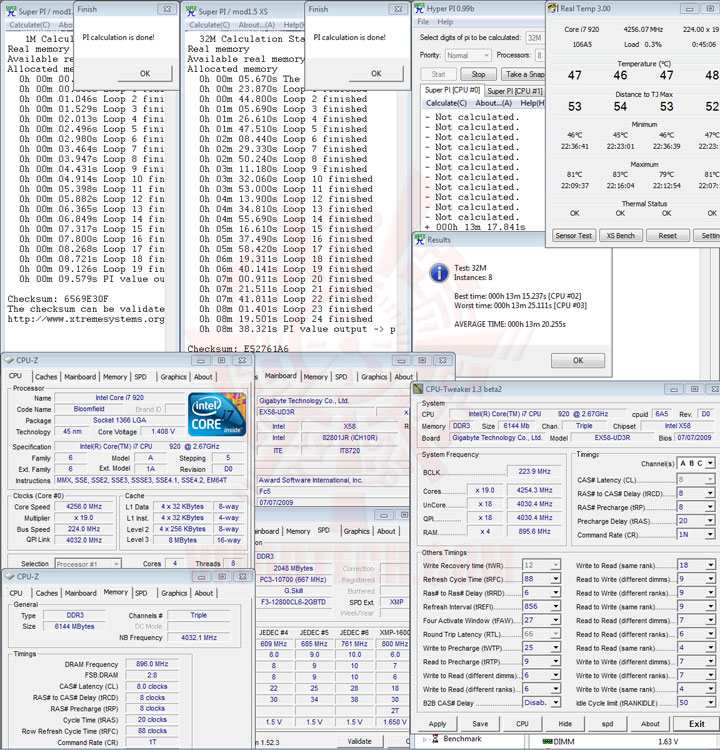Open the Command Rate (CR) 1N dropdown
The width and height of the screenshot is (720, 750).
click(710, 535)
